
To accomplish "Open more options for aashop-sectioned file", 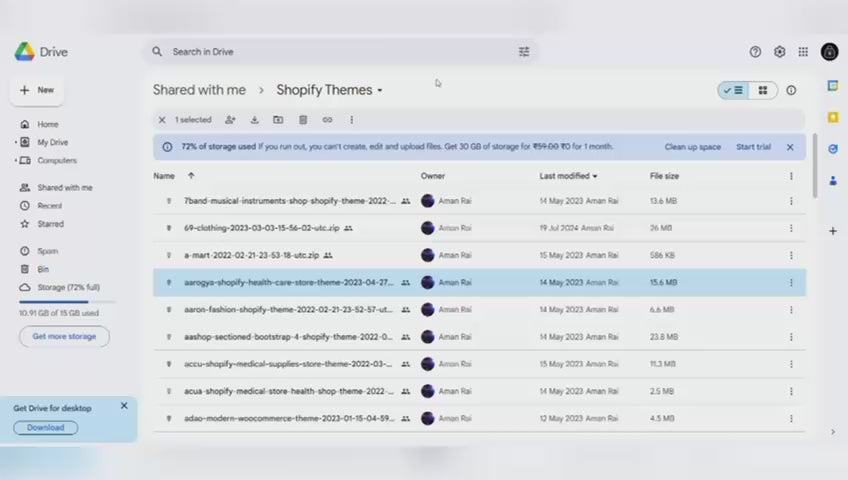I will coord(791,337).
